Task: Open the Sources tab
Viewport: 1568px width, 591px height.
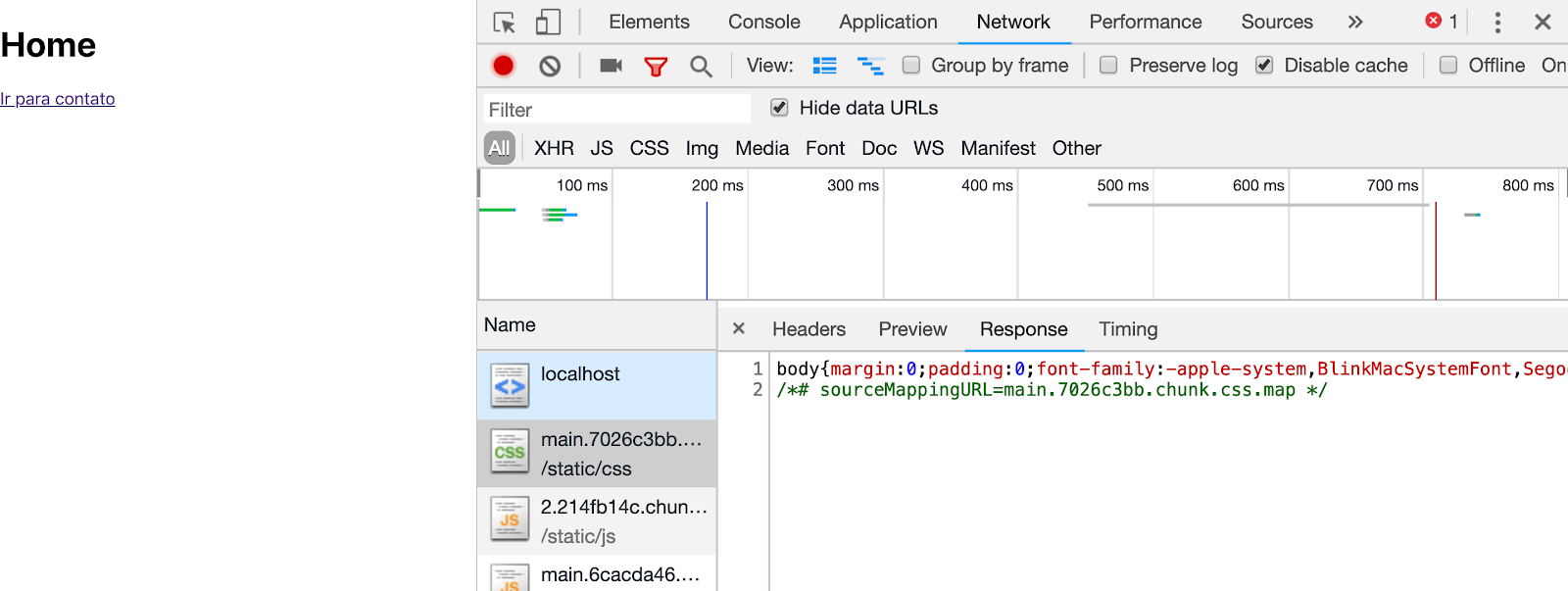Action: pyautogui.click(x=1277, y=22)
